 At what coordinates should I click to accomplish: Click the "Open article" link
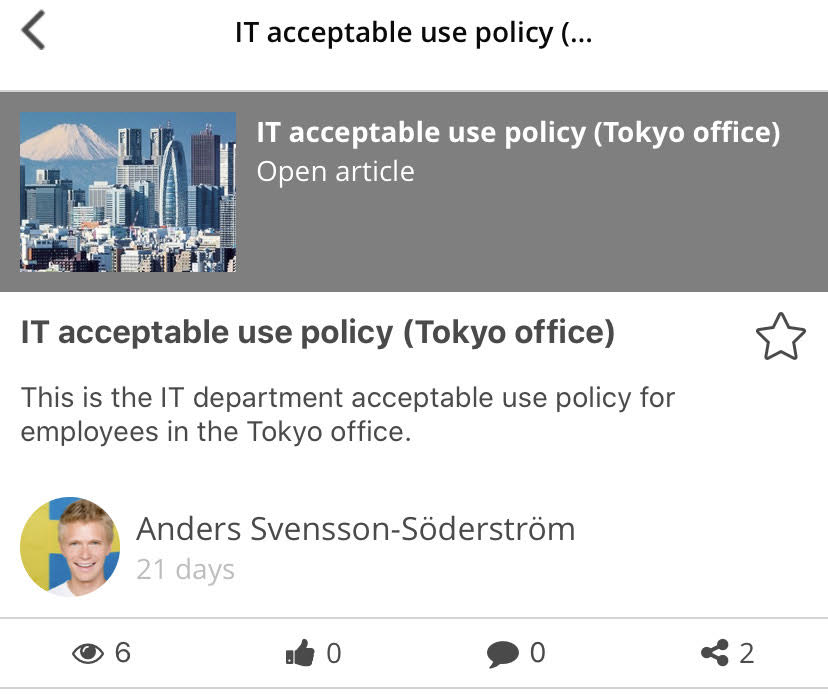point(335,172)
